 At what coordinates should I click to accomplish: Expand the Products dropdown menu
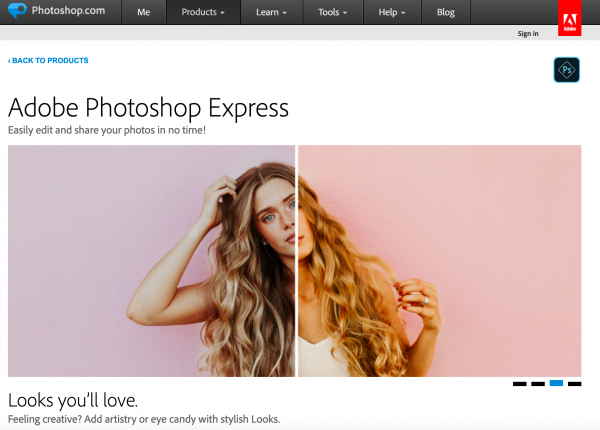[203, 12]
